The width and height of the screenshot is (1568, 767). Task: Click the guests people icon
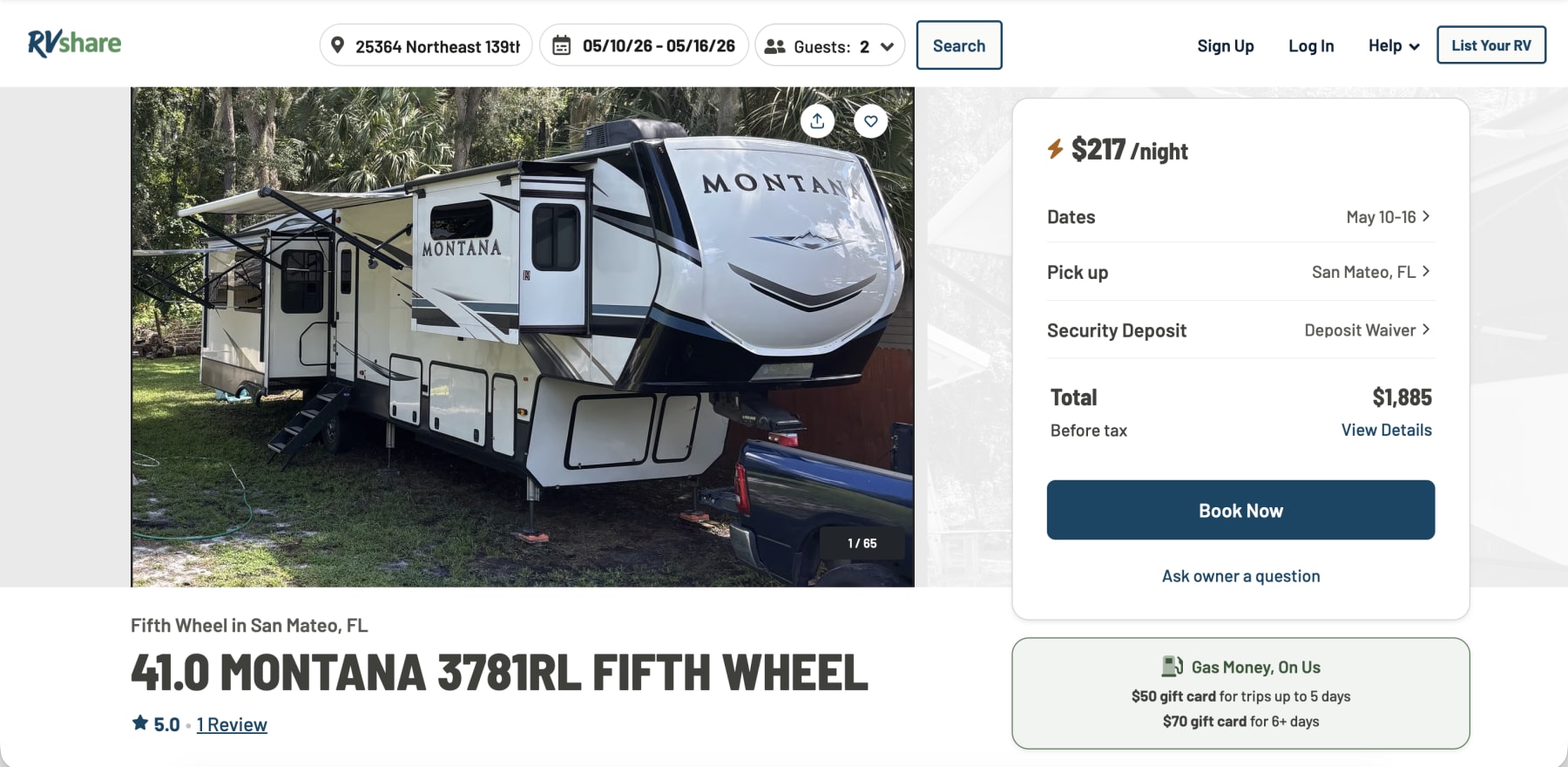pyautogui.click(x=774, y=46)
